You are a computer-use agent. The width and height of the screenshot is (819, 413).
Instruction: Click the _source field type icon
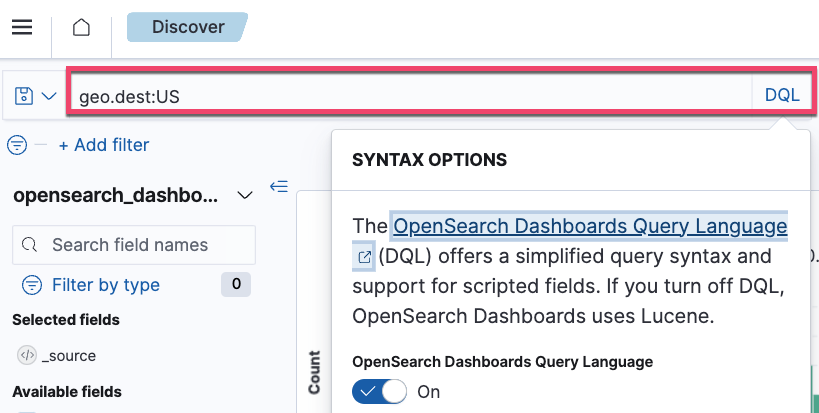click(27, 356)
